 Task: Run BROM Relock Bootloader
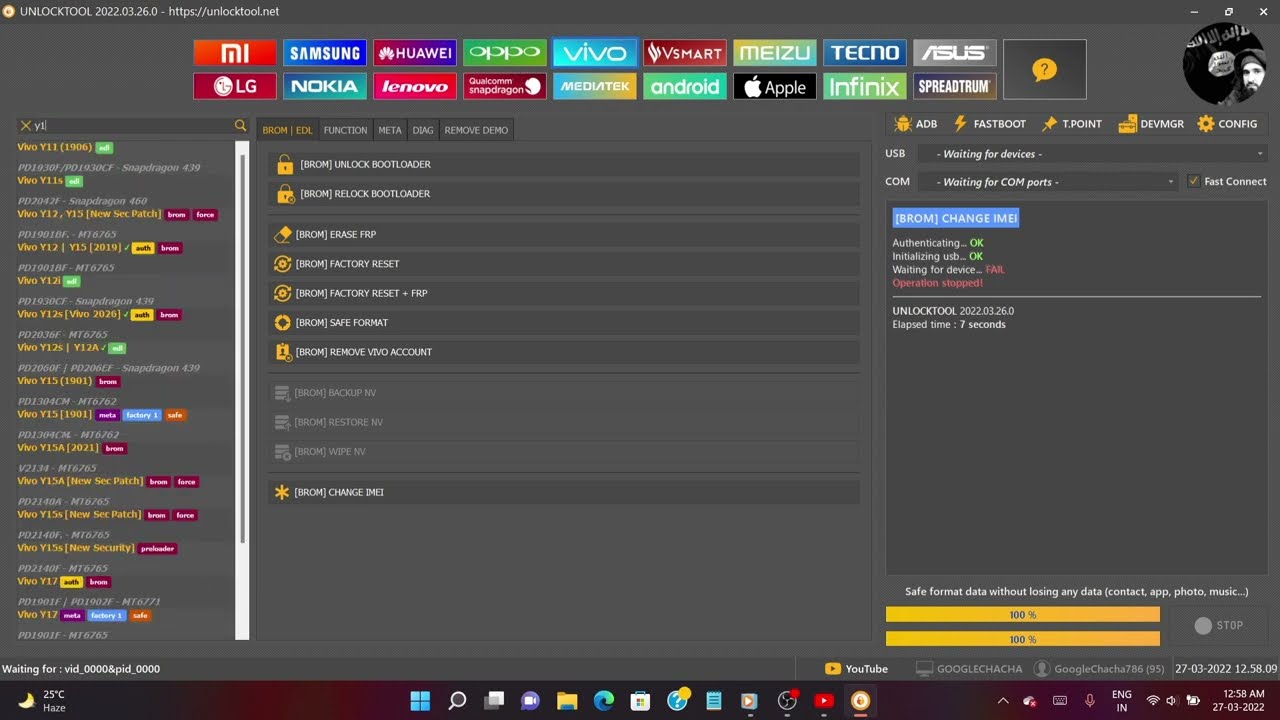pyautogui.click(x=564, y=194)
